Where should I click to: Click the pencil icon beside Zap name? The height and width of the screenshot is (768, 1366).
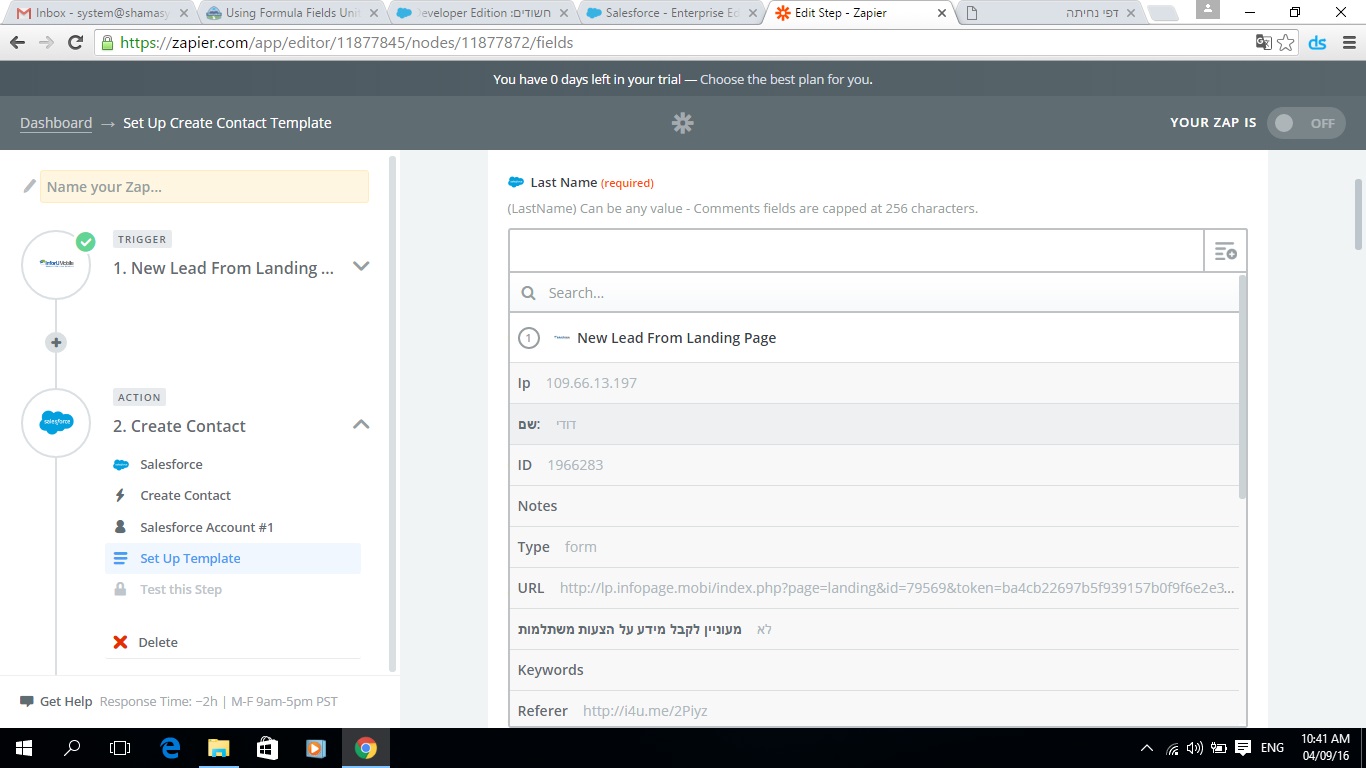(x=29, y=186)
